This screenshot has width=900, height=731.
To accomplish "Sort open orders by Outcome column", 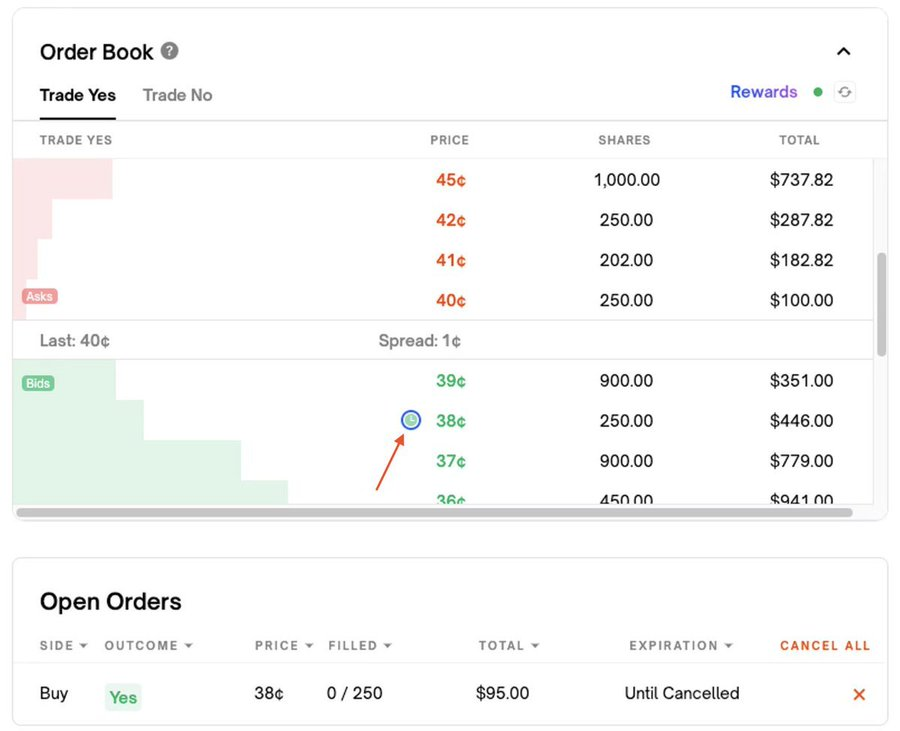I will click(x=146, y=646).
